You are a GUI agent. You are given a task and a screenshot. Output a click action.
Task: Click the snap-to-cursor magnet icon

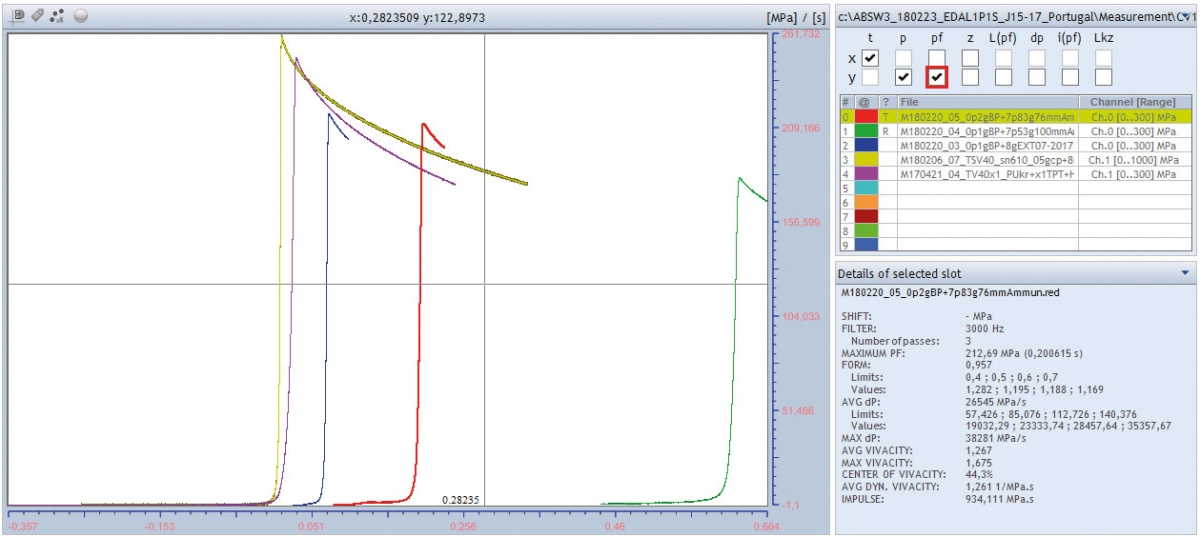point(18,16)
